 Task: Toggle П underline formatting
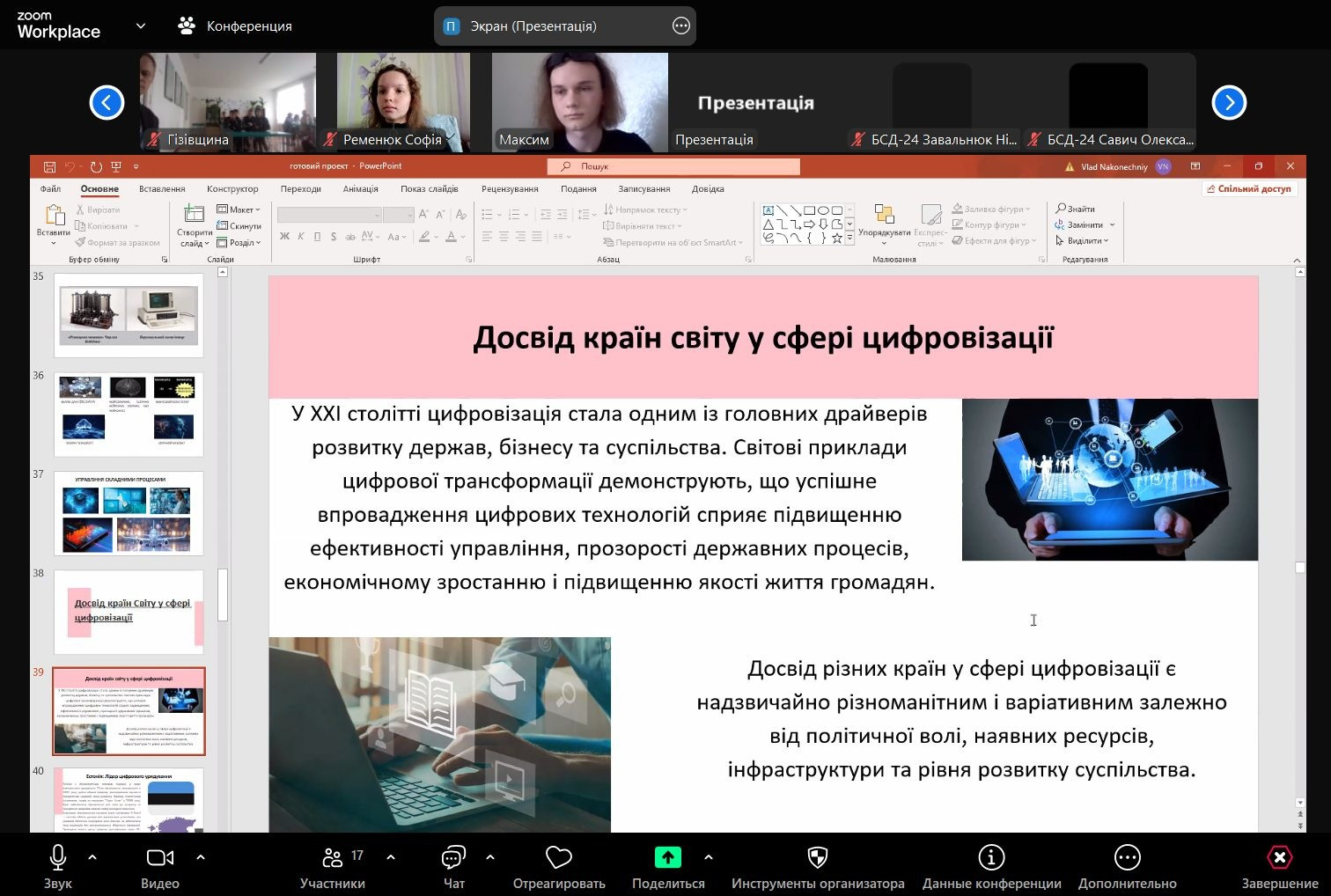(x=317, y=237)
